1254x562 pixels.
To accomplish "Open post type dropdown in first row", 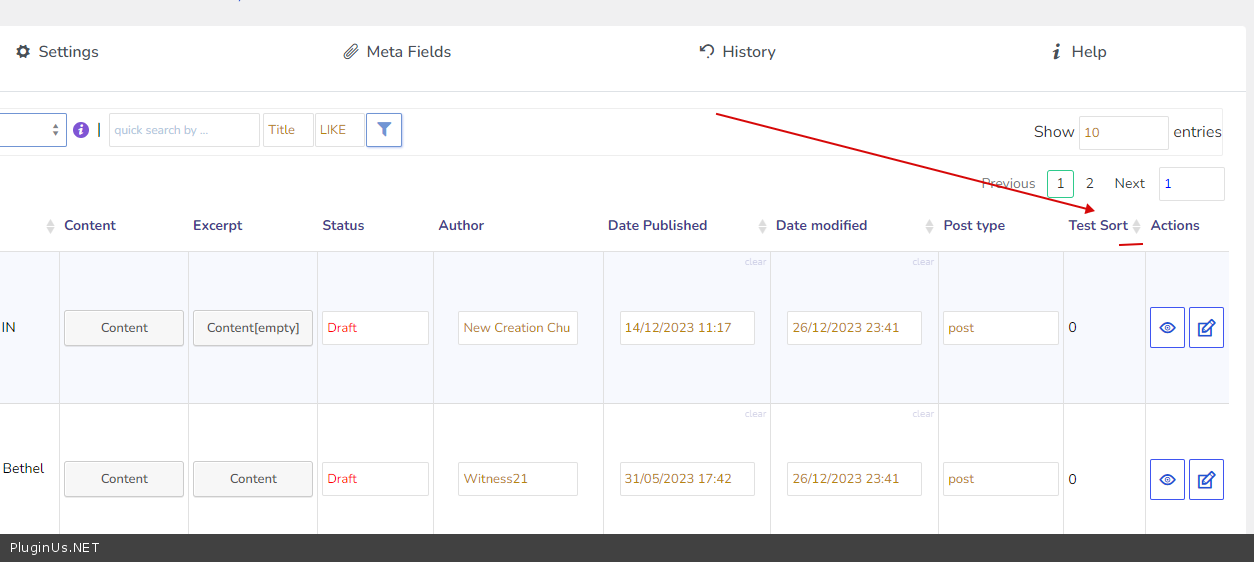I will click(1000, 328).
